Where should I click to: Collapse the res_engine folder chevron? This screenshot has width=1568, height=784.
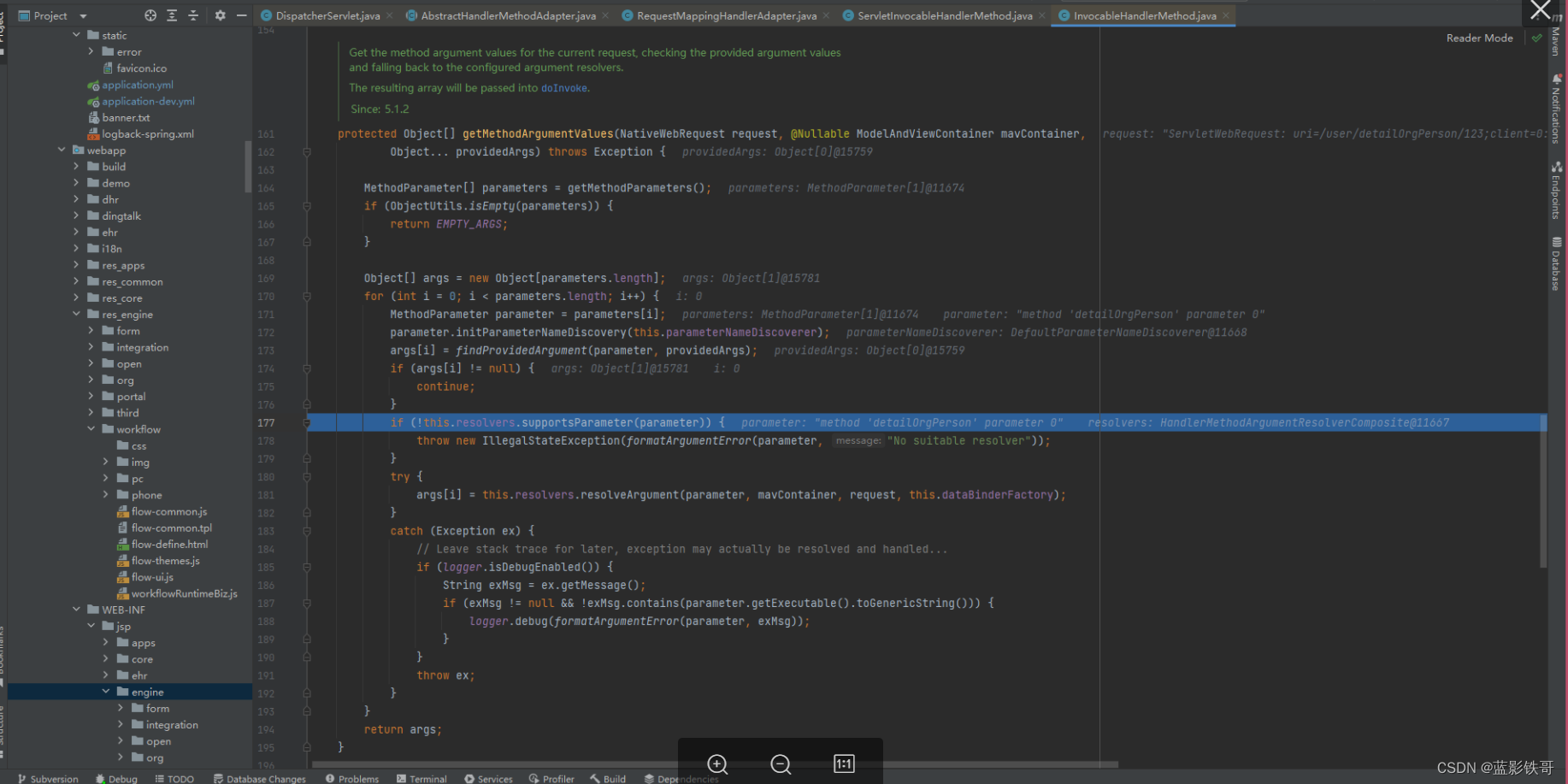[76, 314]
